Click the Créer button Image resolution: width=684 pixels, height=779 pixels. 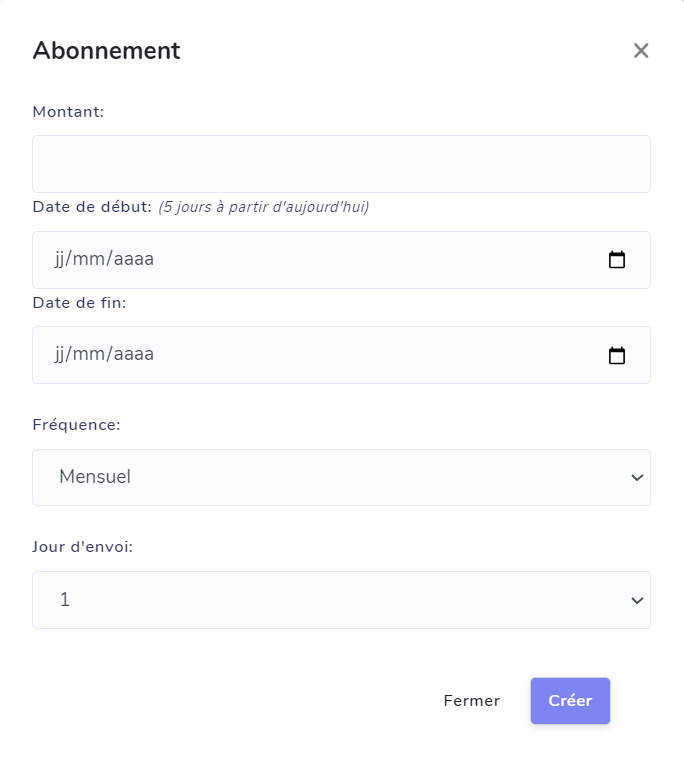coord(570,701)
